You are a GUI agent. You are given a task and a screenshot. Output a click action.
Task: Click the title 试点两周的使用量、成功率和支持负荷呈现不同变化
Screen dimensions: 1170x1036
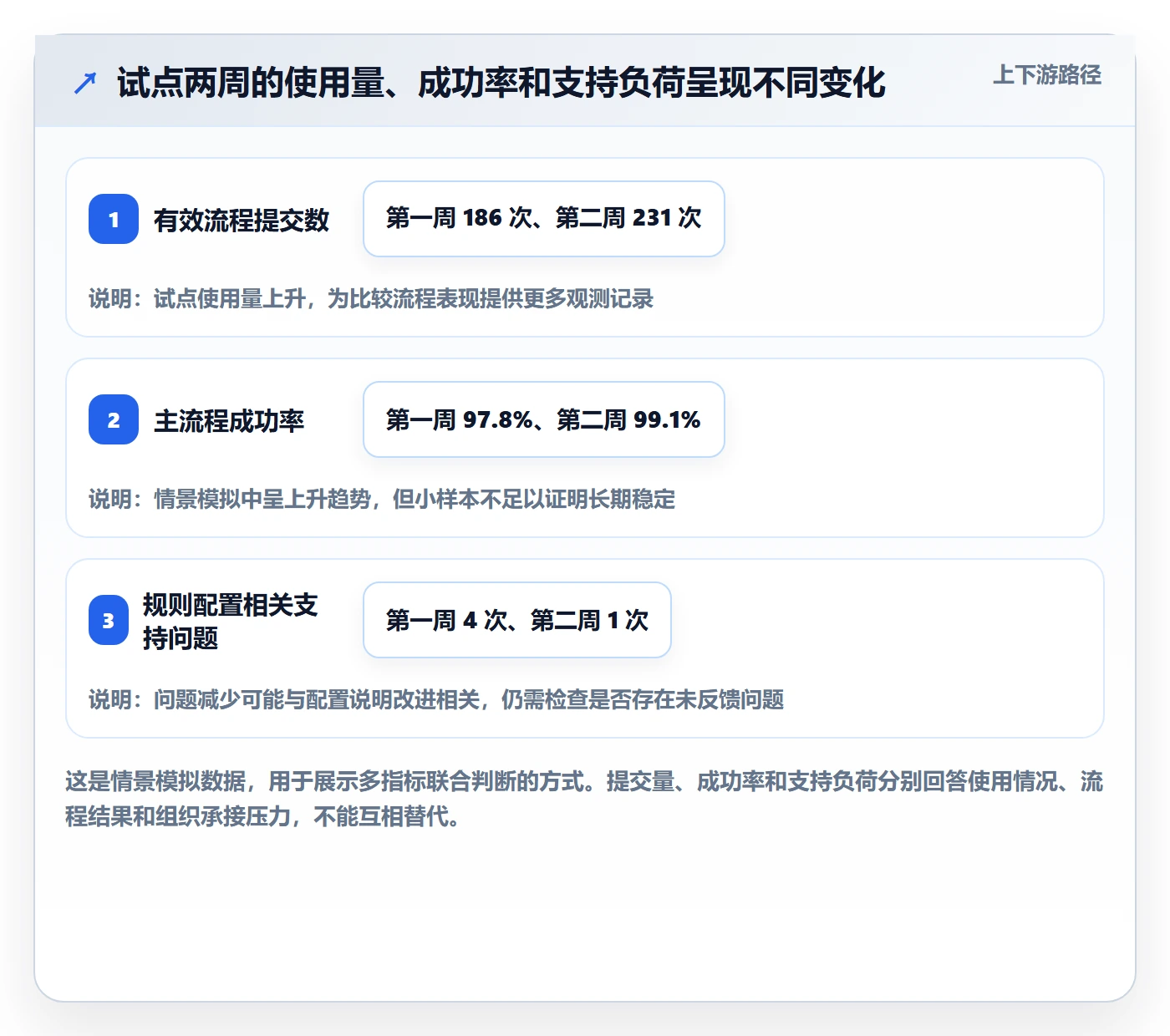coord(501,83)
